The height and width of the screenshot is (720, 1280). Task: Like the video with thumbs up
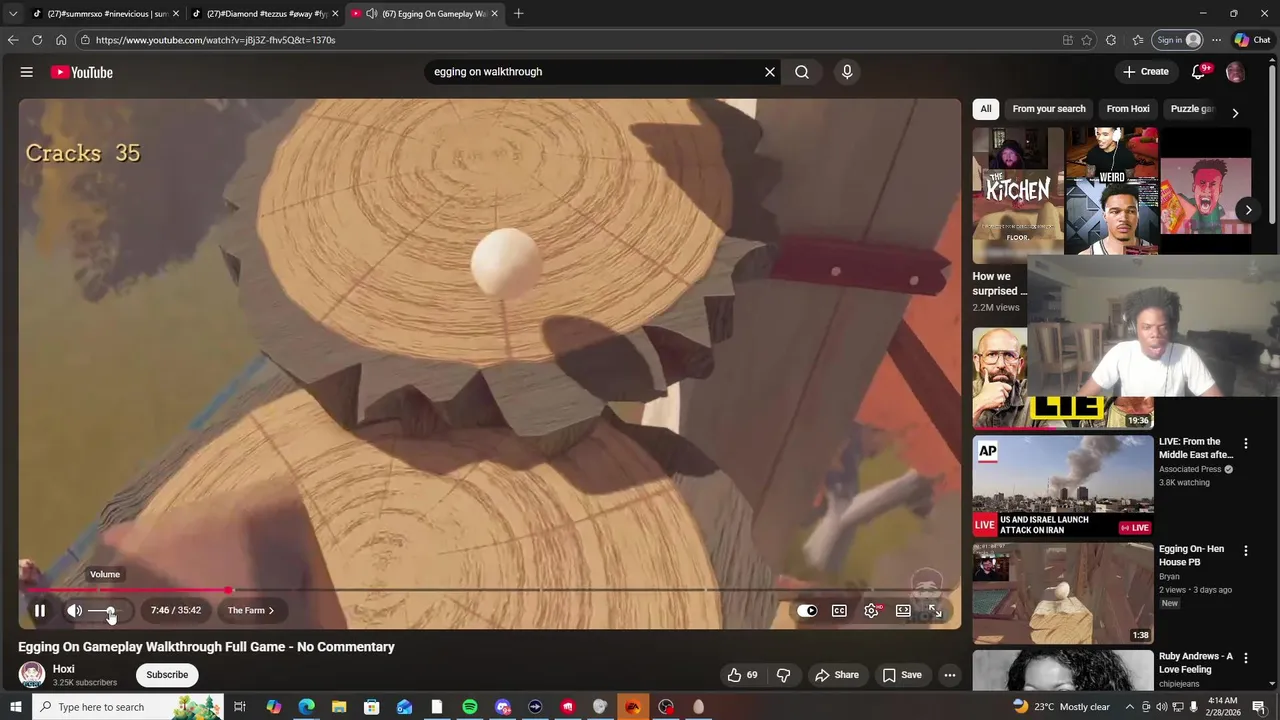pos(742,675)
